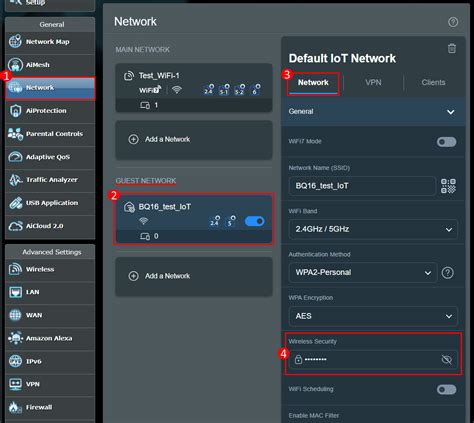Click the client count icon on BQ16_test_IoT

click(145, 236)
